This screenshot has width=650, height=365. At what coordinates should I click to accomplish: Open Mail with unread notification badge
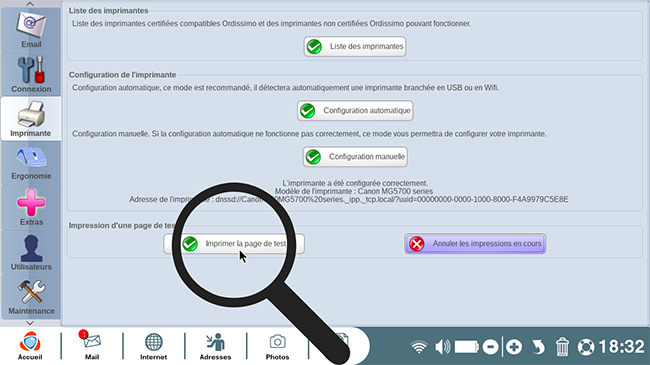[x=92, y=346]
